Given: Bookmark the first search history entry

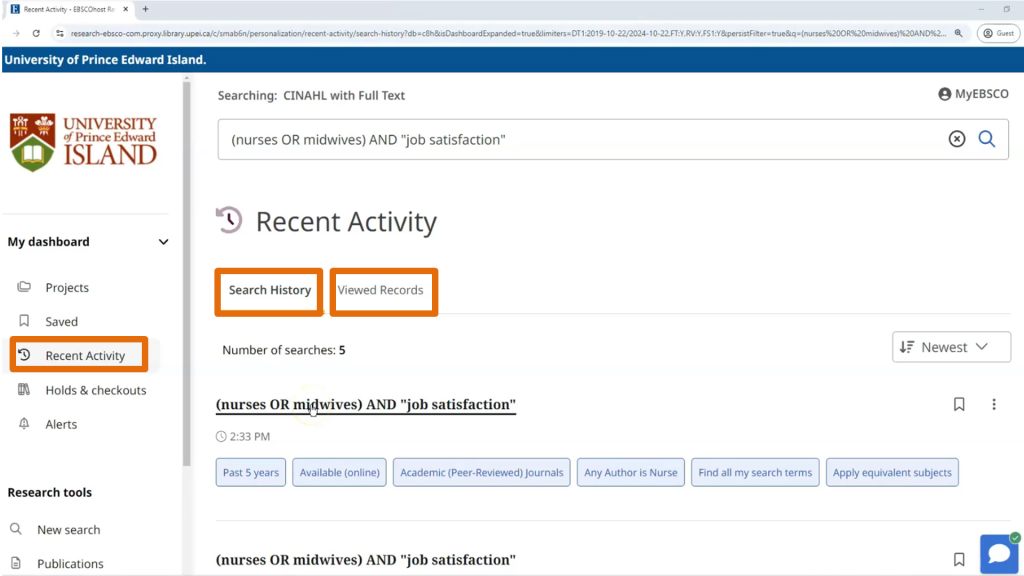Looking at the screenshot, I should (959, 404).
